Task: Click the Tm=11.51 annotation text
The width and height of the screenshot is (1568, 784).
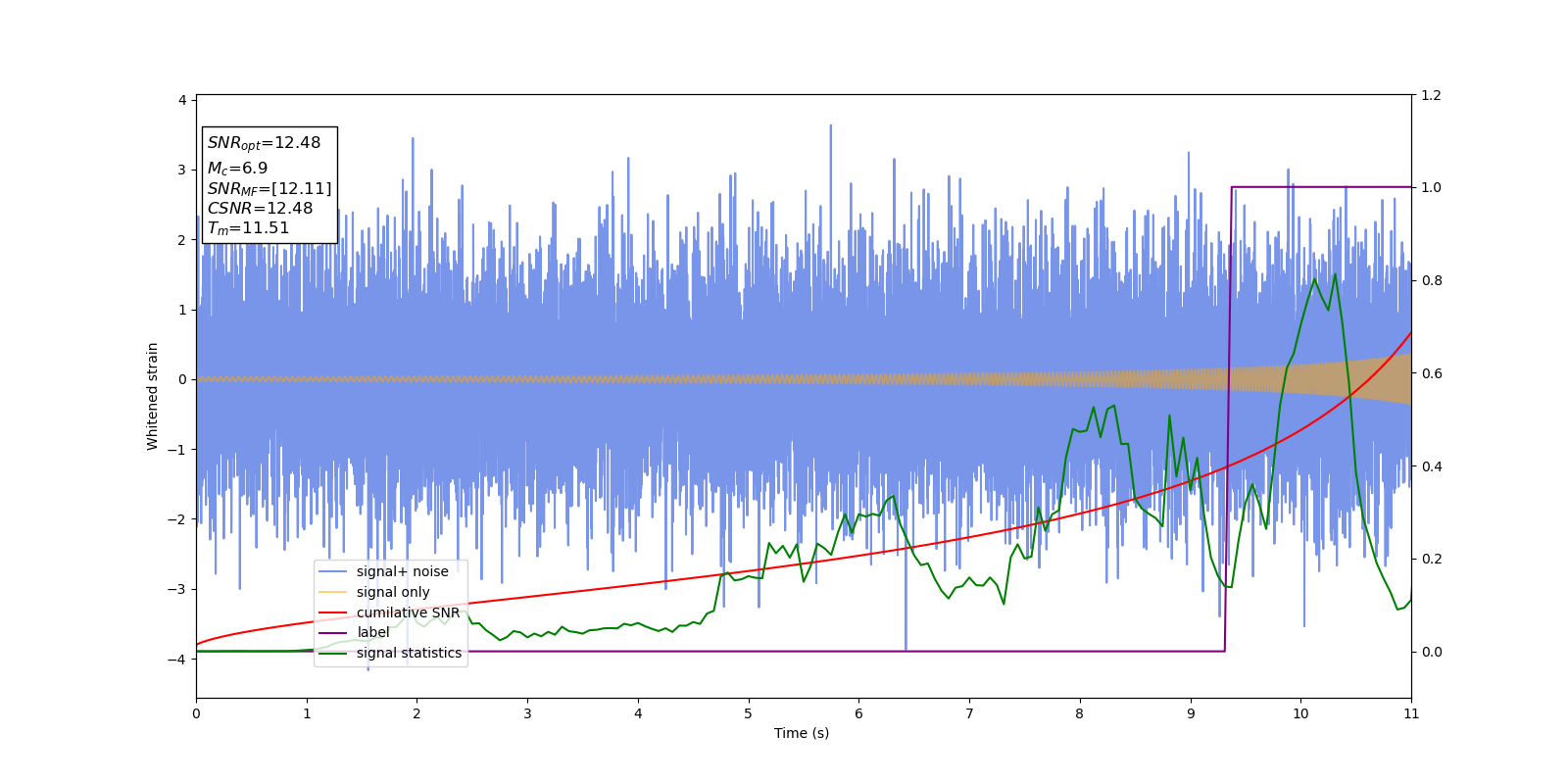Action: (248, 228)
